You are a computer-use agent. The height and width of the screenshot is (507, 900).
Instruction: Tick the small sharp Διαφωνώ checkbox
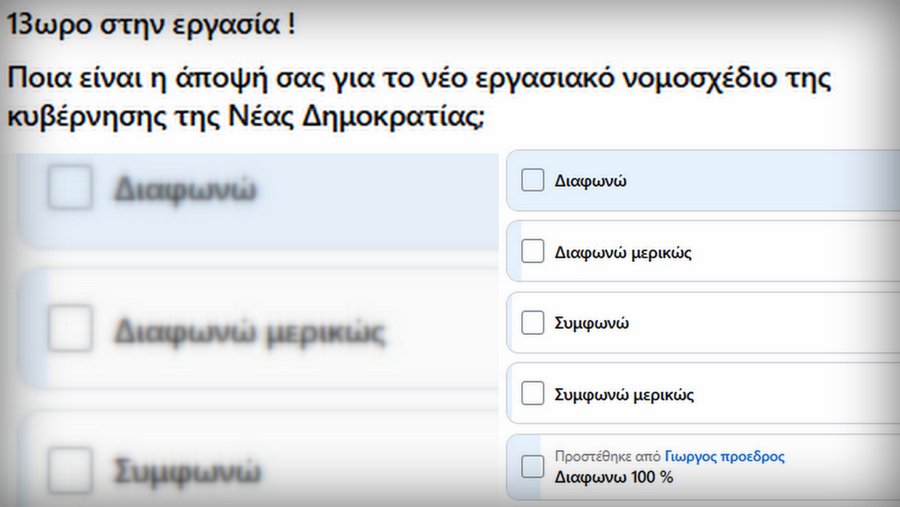[x=532, y=180]
